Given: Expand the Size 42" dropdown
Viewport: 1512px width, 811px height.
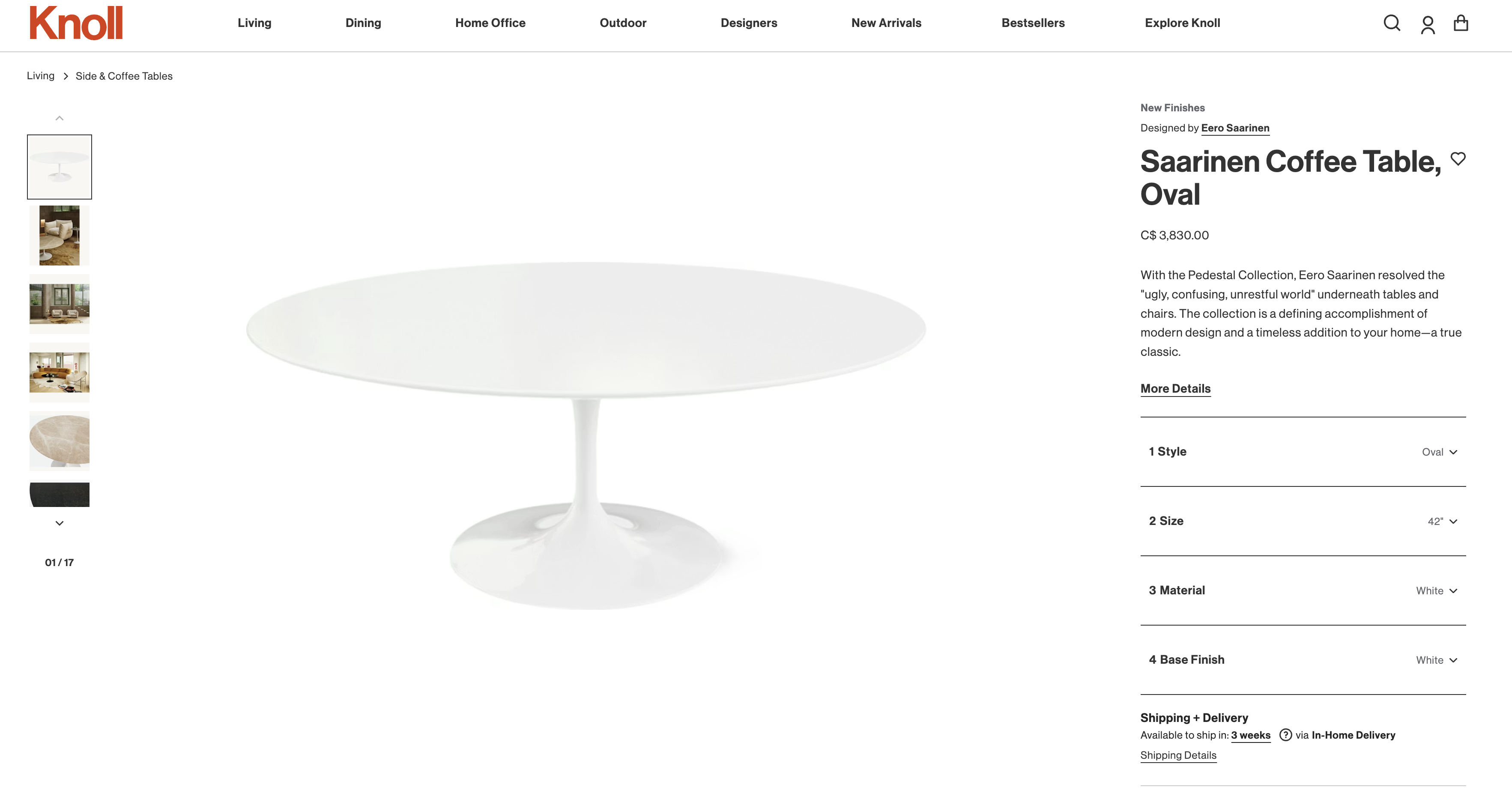Looking at the screenshot, I should [1303, 521].
